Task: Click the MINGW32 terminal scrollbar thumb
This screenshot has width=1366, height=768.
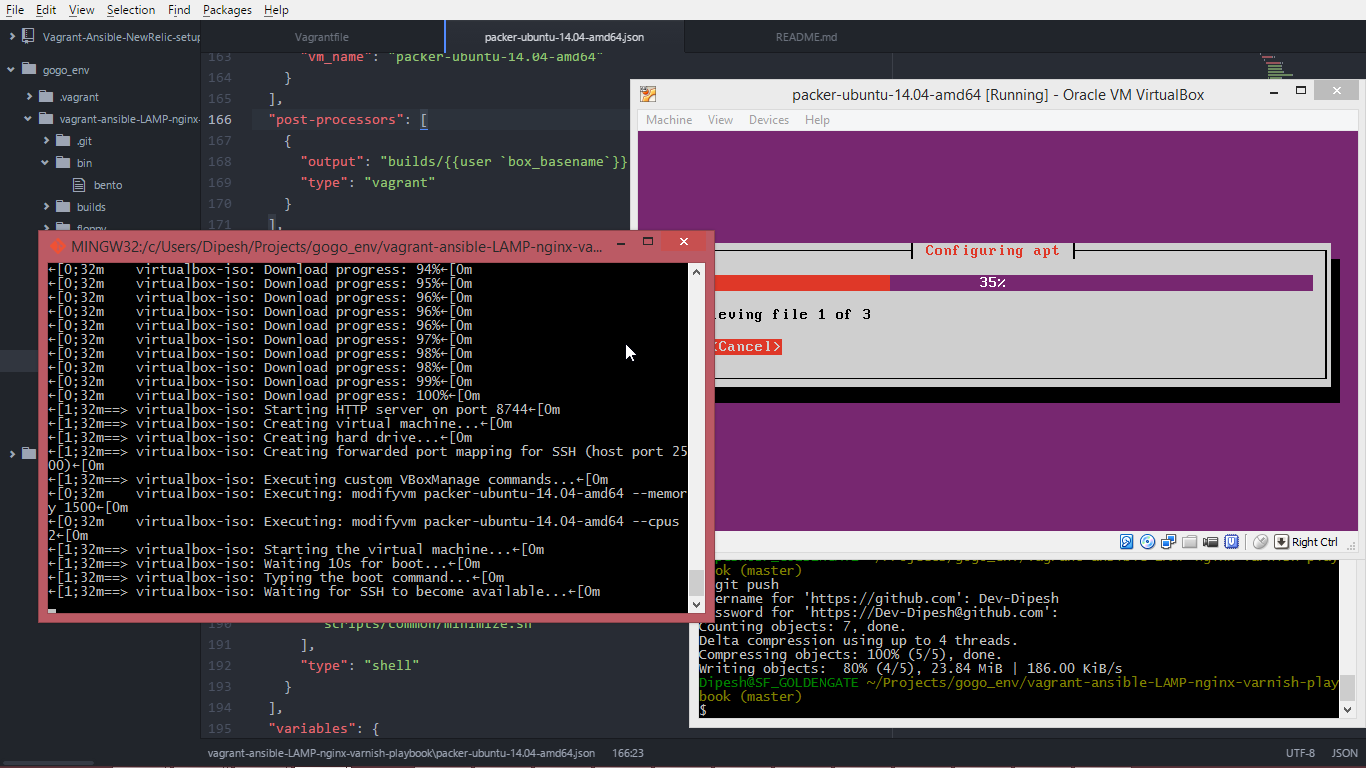Action: tap(697, 582)
